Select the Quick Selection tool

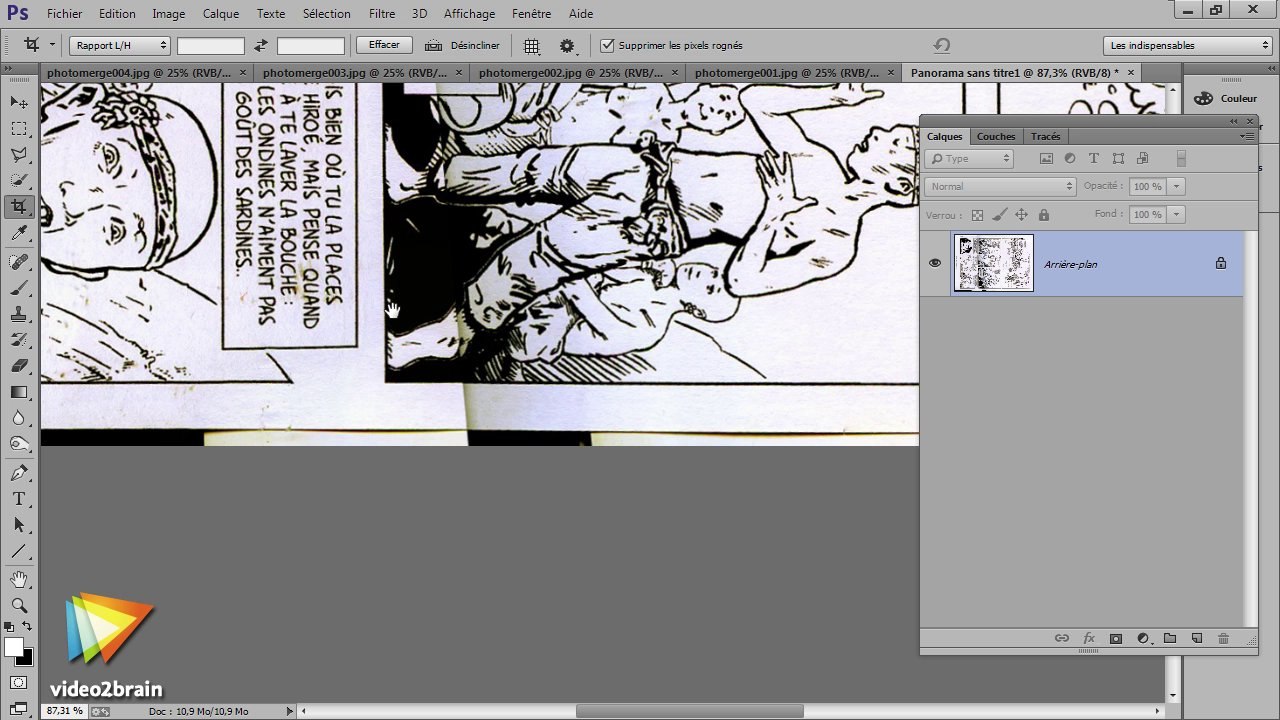click(x=19, y=180)
